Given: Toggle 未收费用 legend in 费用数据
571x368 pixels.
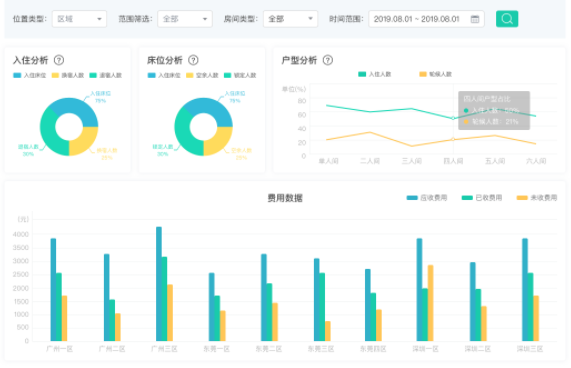Looking at the screenshot, I should (x=537, y=198).
